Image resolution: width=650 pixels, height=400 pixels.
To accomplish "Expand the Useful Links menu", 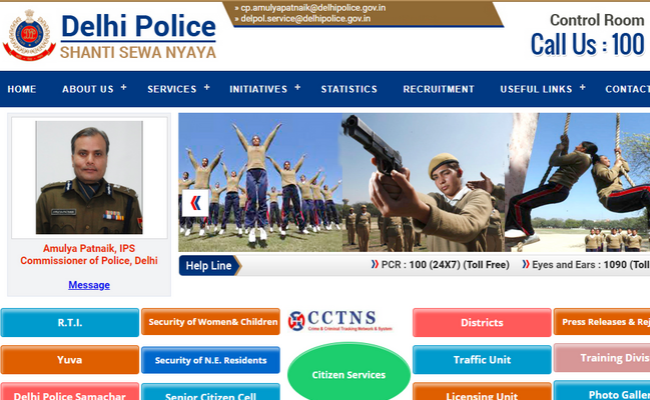I will coord(542,89).
